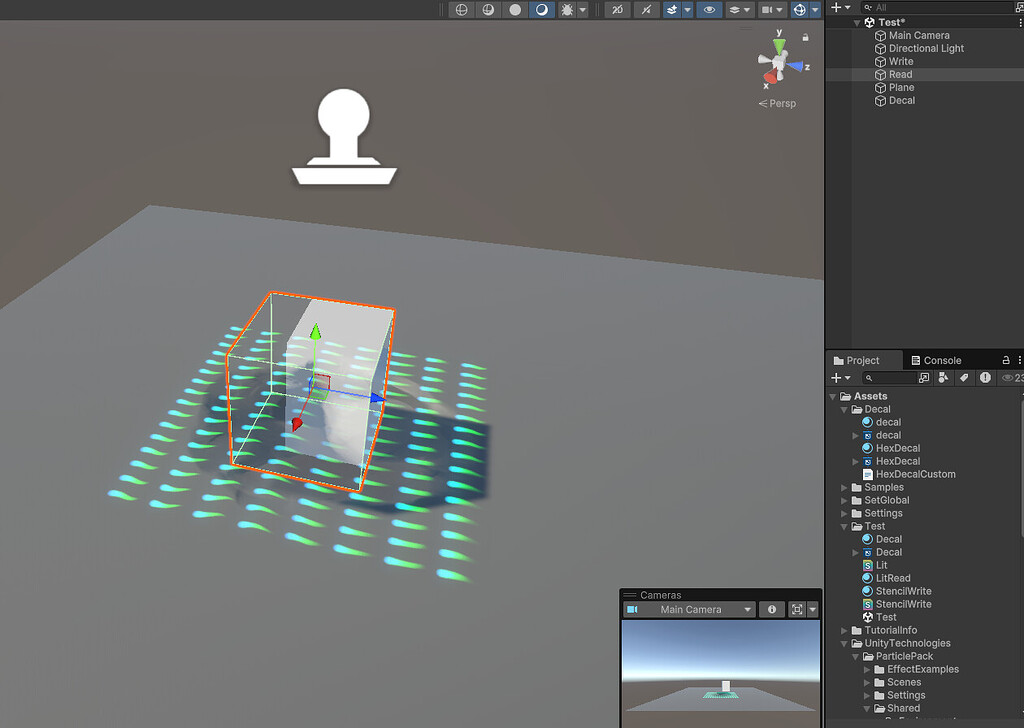Viewport: 1024px width, 728px height.
Task: Toggle 2D view mode in the Scene toolbar
Action: (617, 9)
